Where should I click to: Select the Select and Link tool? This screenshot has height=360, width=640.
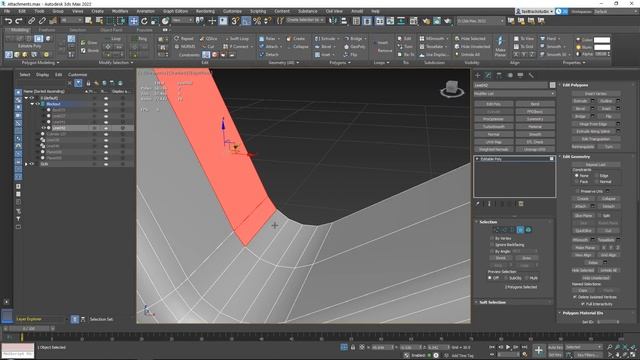coord(31,20)
